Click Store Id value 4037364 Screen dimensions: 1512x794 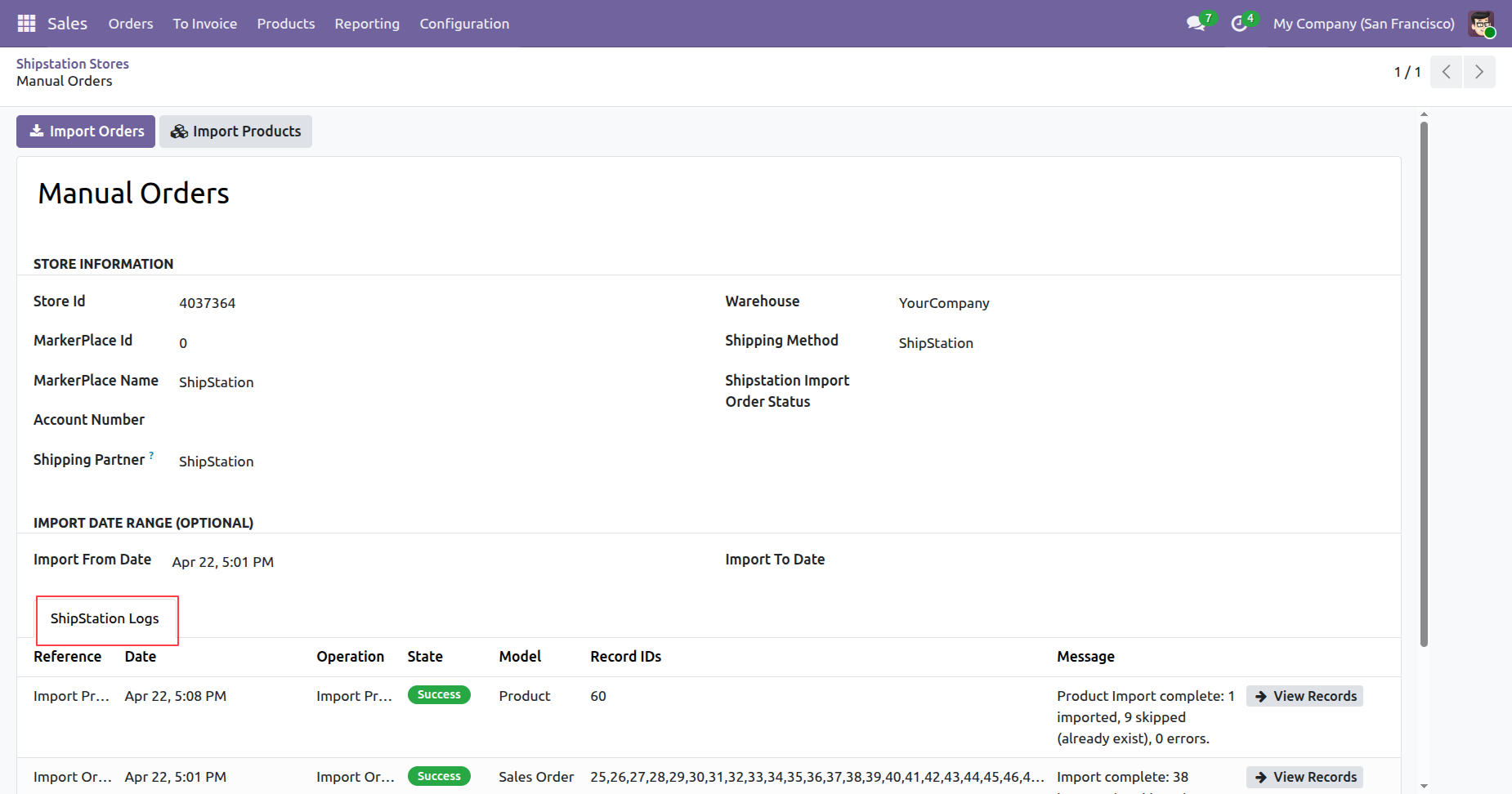tap(208, 303)
